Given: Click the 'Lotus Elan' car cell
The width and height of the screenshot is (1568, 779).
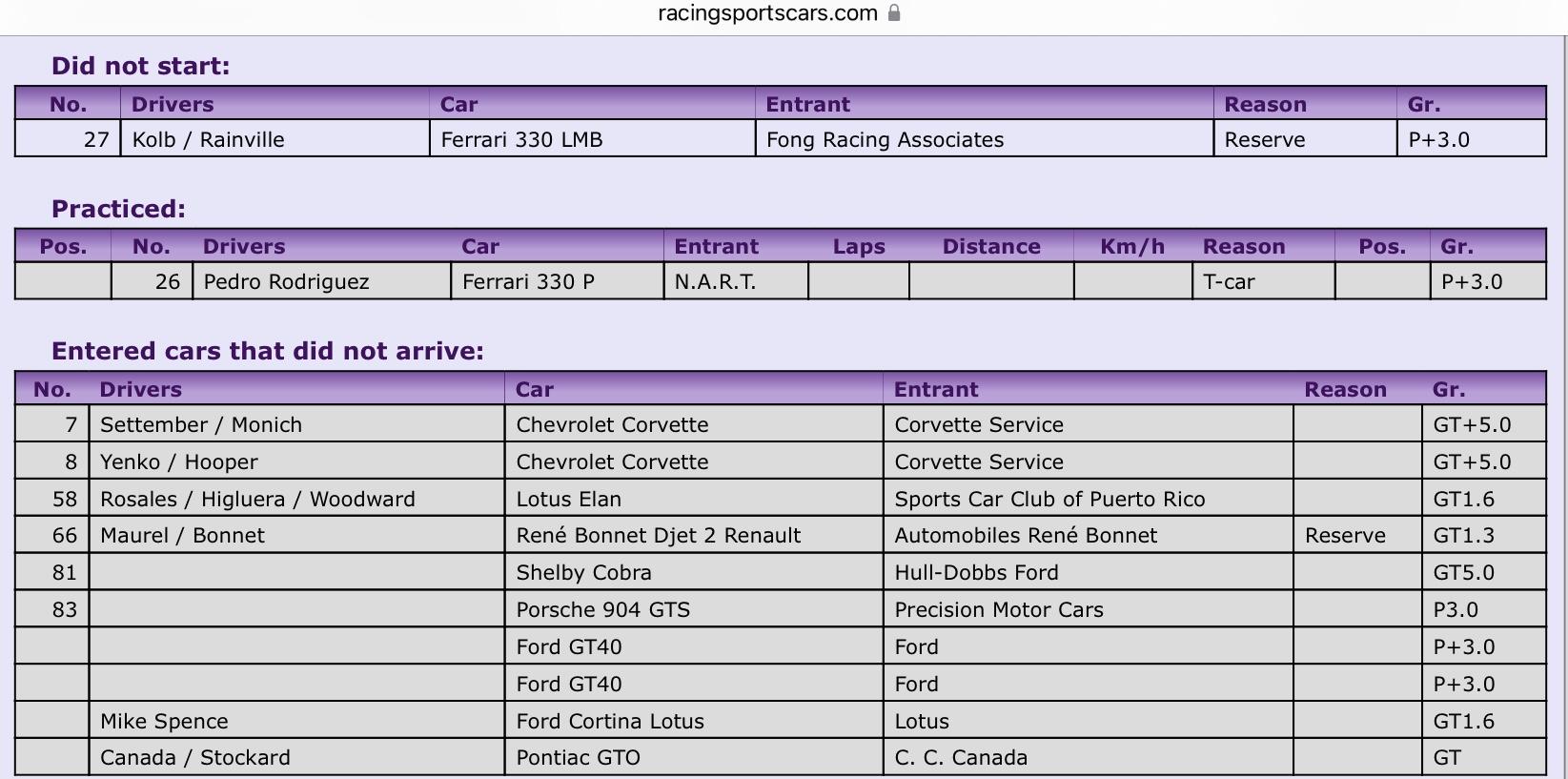Looking at the screenshot, I should coord(694,499).
